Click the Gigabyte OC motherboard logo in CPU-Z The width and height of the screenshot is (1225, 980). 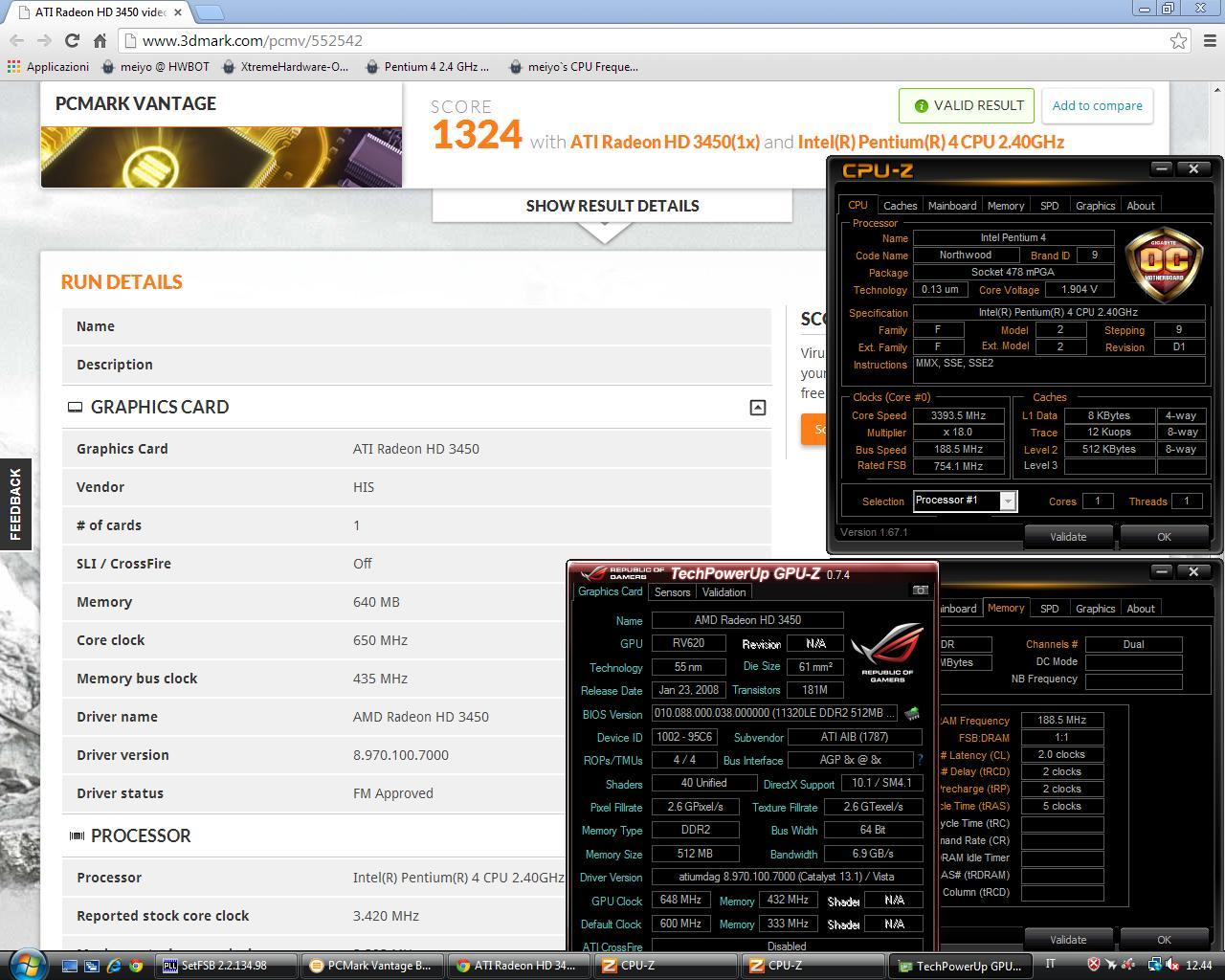[x=1164, y=265]
